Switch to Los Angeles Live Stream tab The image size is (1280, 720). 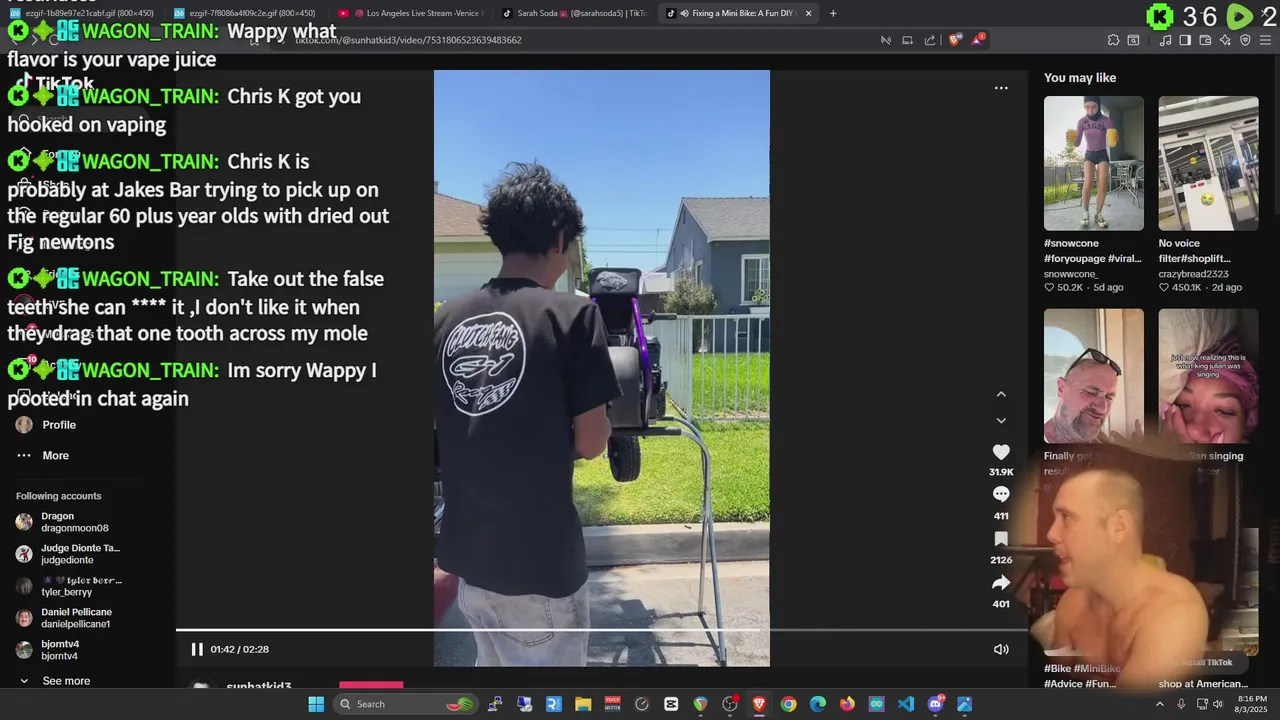coord(412,13)
